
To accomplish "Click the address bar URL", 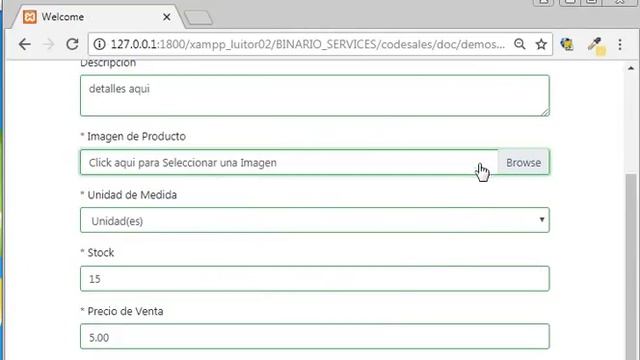I will pos(308,44).
